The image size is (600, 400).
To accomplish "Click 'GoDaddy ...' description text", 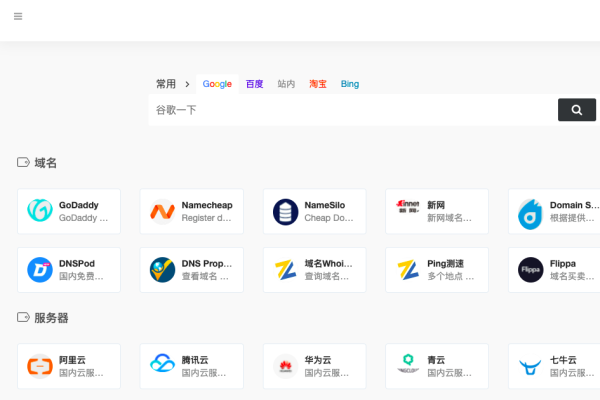I will (x=83, y=218).
